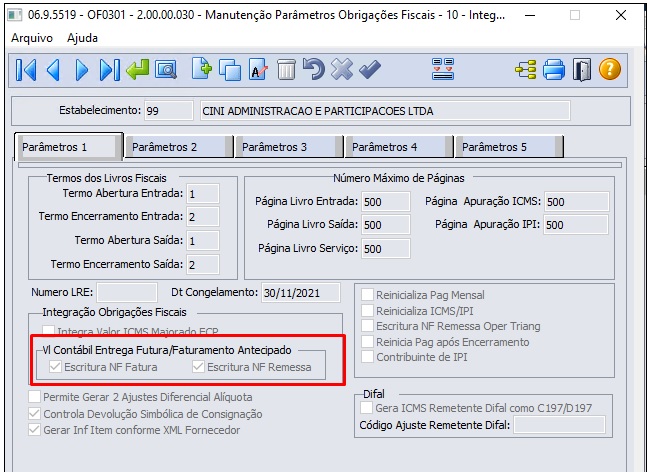
Task: Toggle Controla Devolução Simbólica de Consignação
Action: 35,413
